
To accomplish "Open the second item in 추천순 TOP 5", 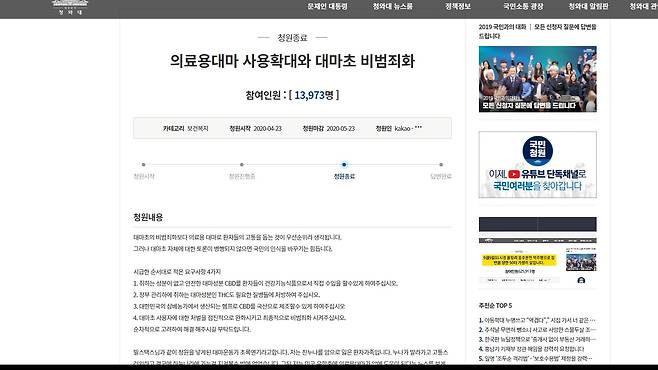I will click(x=537, y=330).
